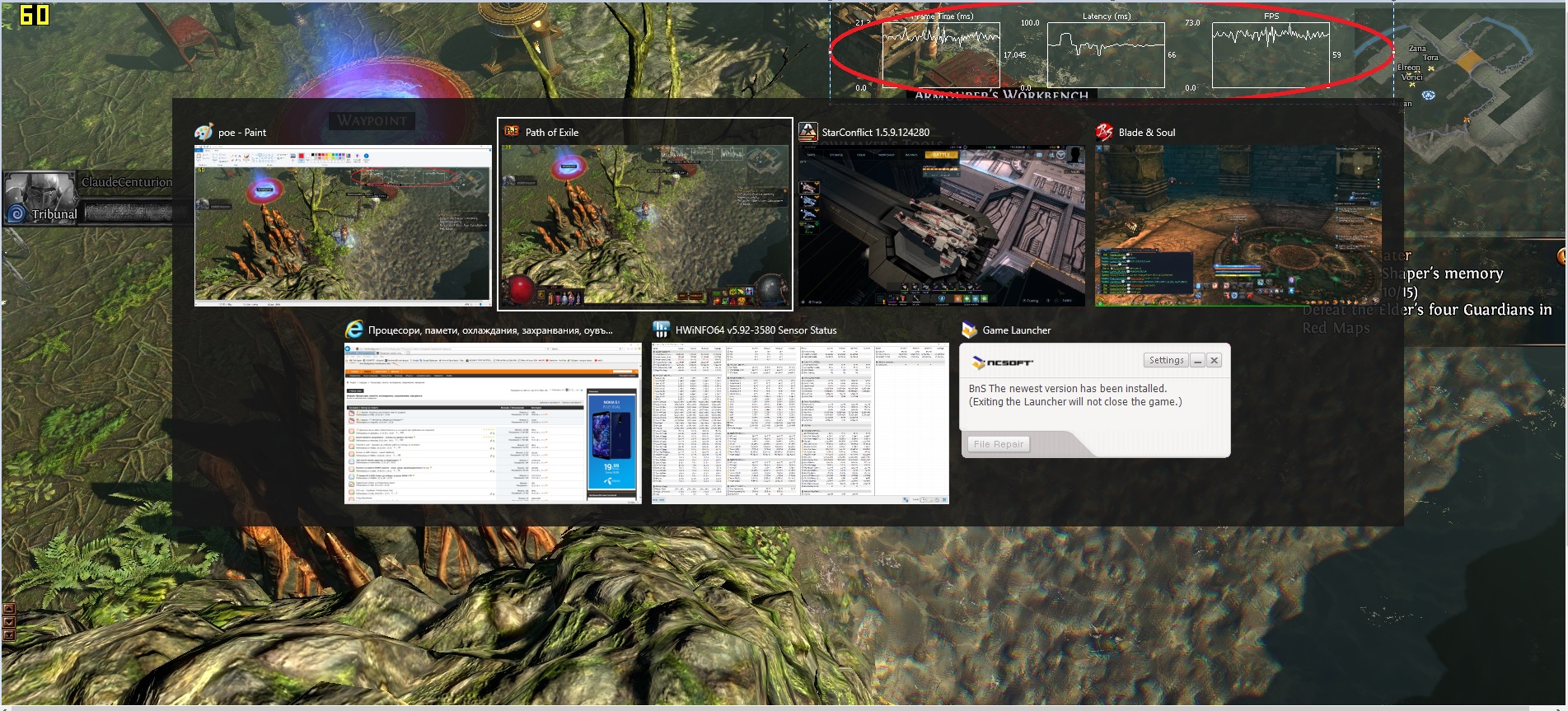1568x711 pixels.
Task: Select the Path of Exile window thumbnail
Action: tap(645, 226)
